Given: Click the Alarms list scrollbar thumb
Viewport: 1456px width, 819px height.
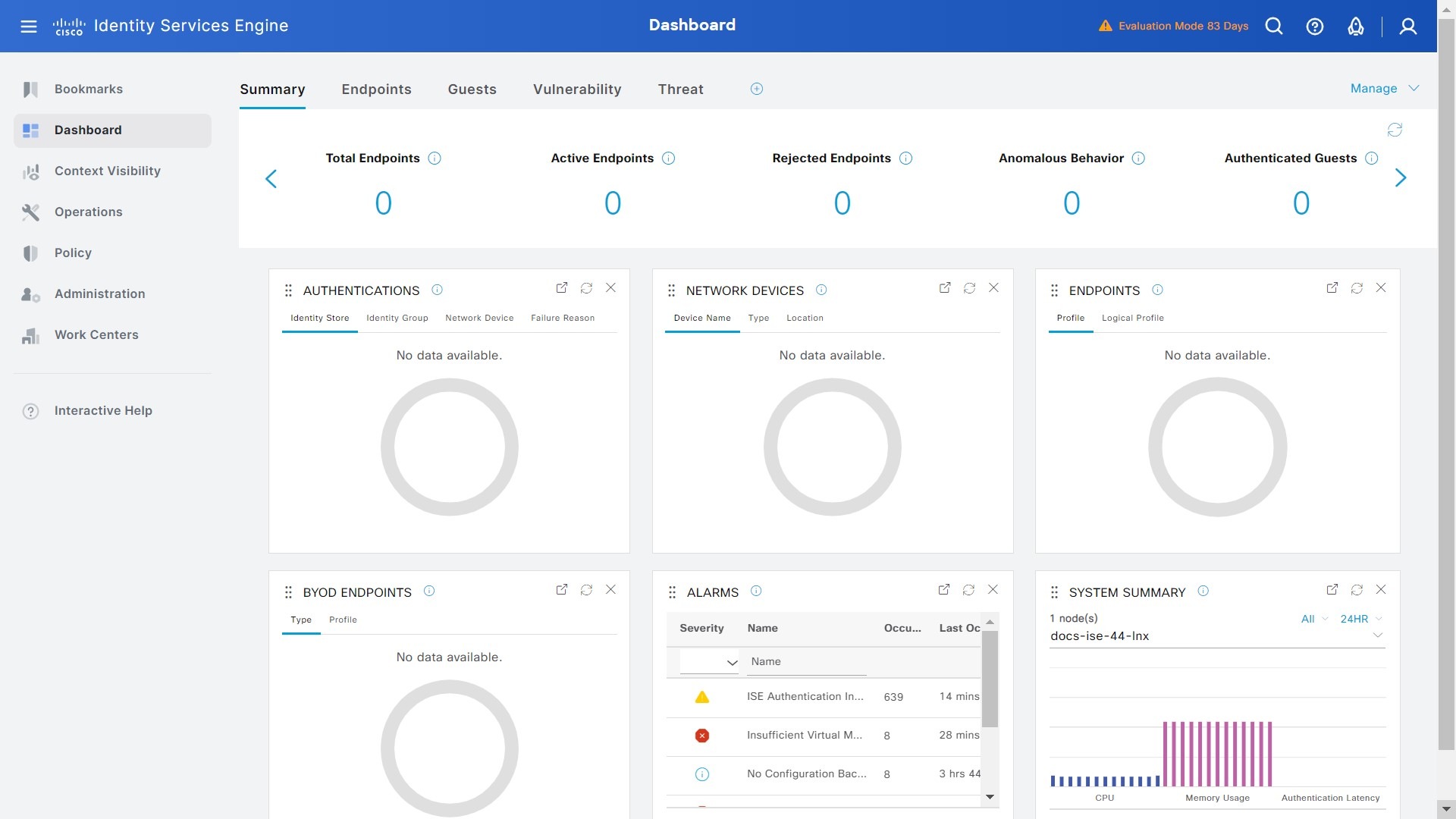Looking at the screenshot, I should click(990, 679).
